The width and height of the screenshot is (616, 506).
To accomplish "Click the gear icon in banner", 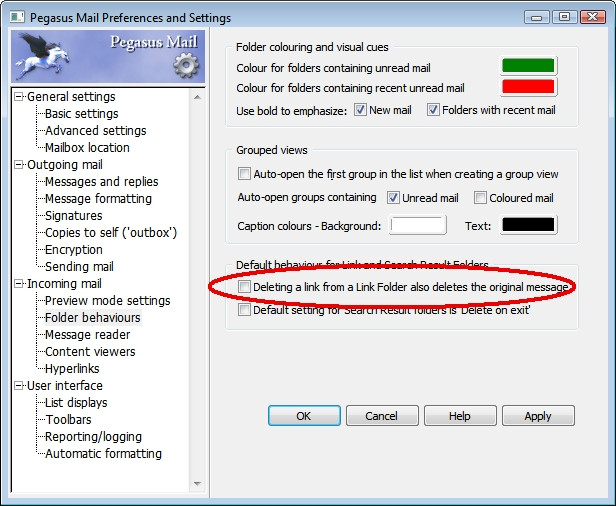I will click(x=185, y=66).
